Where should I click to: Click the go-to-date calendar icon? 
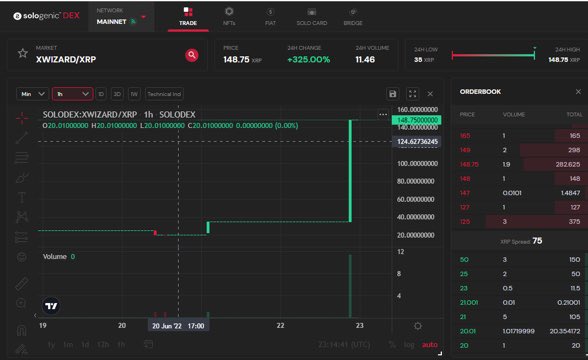pyautogui.click(x=148, y=344)
